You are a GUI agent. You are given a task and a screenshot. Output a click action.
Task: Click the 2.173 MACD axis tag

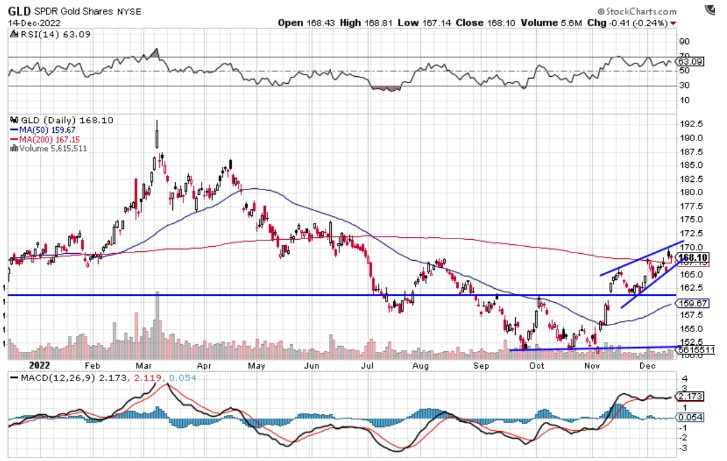click(691, 396)
